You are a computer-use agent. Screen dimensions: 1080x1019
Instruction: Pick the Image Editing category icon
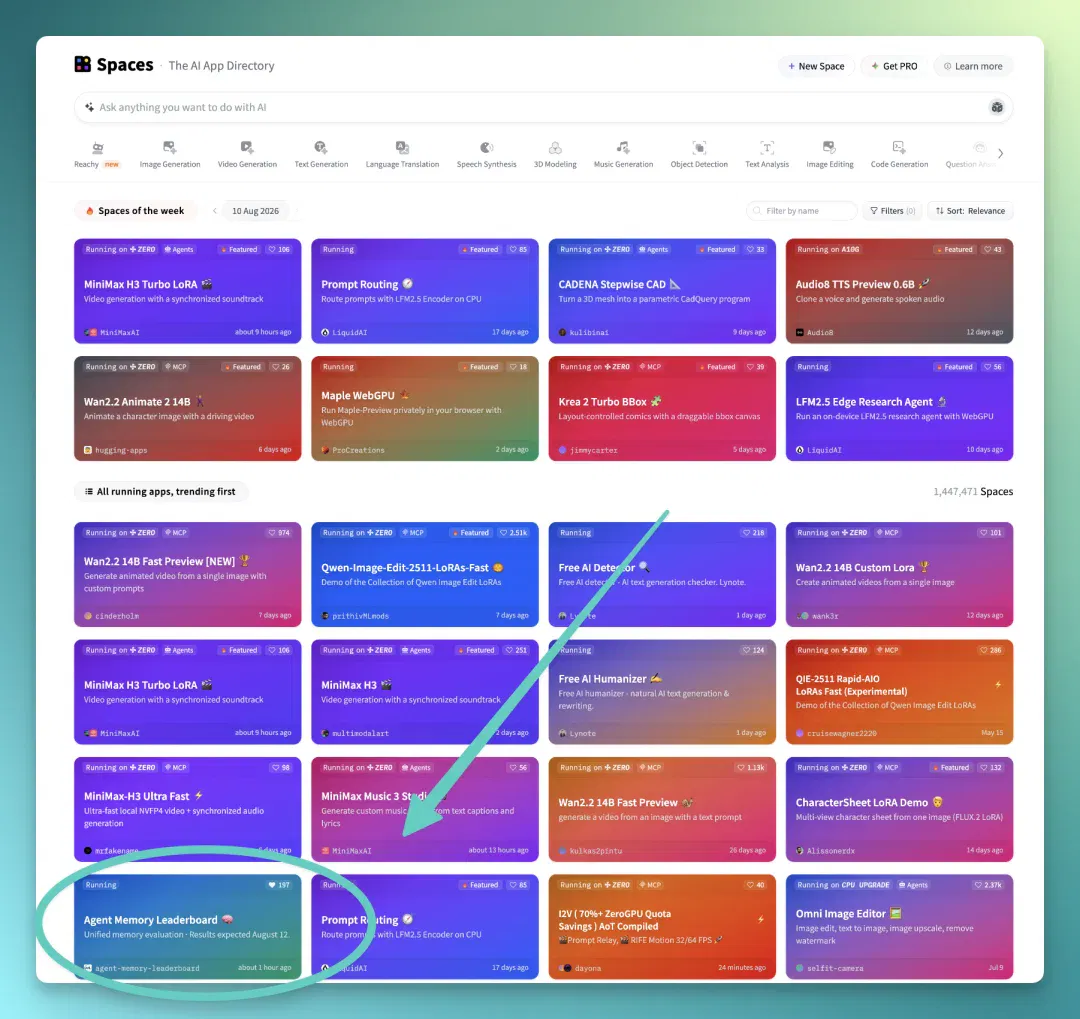coord(829,147)
